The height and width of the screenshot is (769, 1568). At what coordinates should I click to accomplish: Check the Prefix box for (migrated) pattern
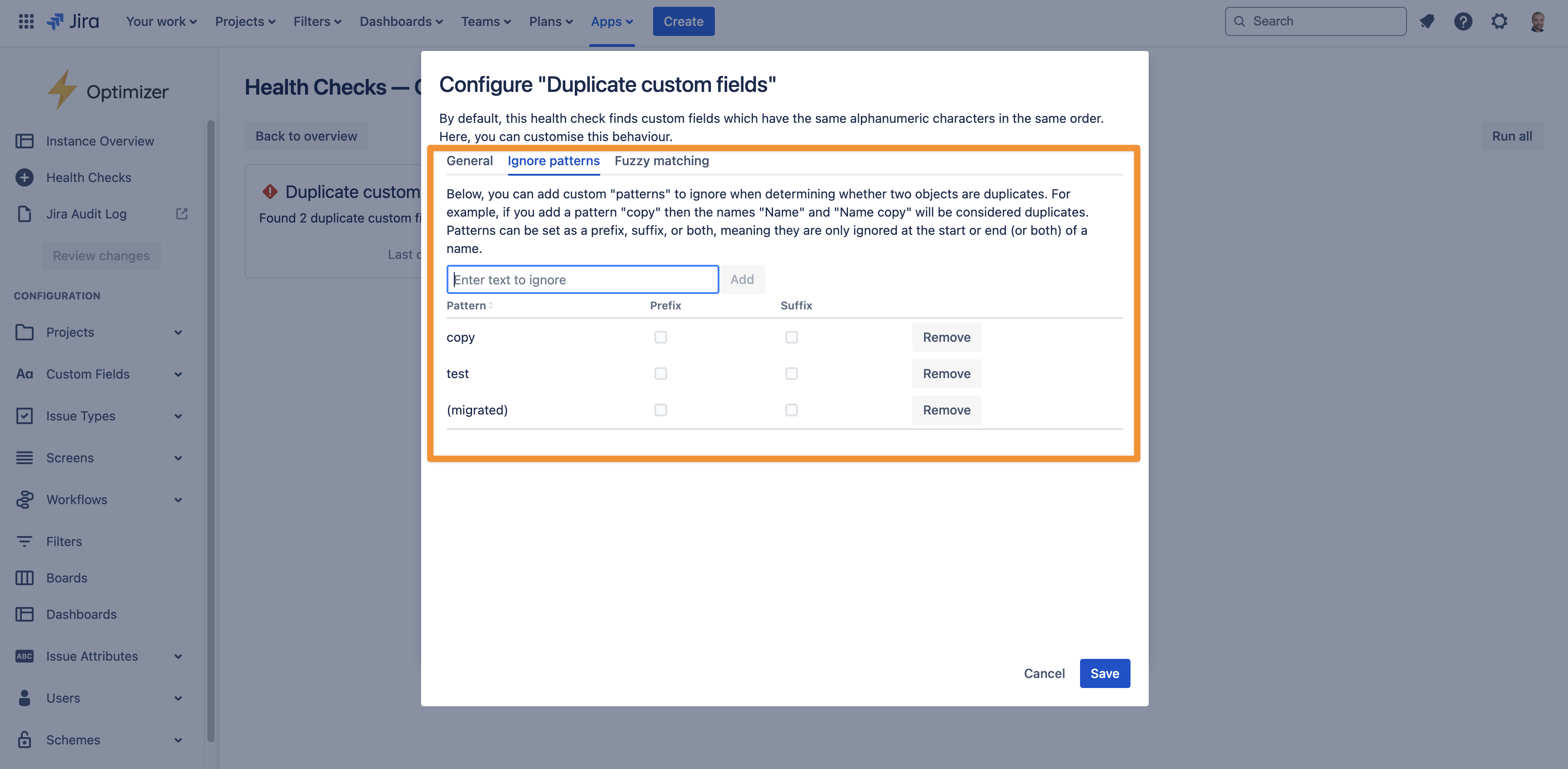pos(660,410)
